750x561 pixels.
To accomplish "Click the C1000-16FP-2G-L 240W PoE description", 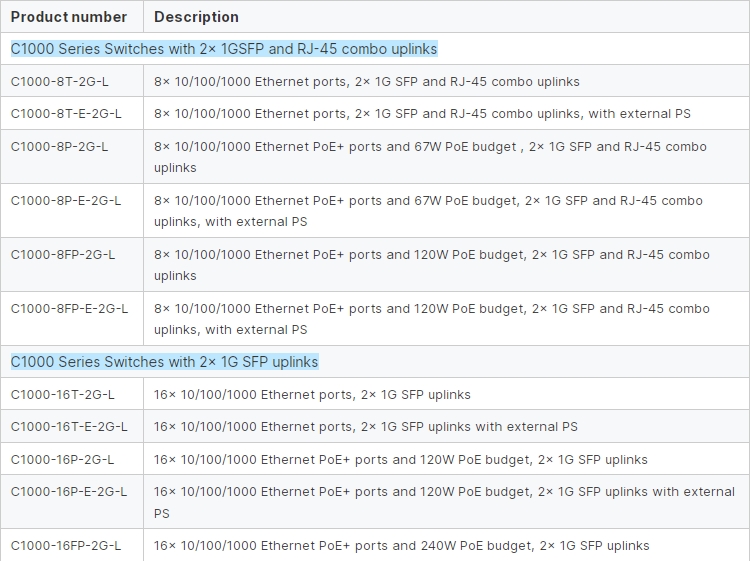I will 401,546.
